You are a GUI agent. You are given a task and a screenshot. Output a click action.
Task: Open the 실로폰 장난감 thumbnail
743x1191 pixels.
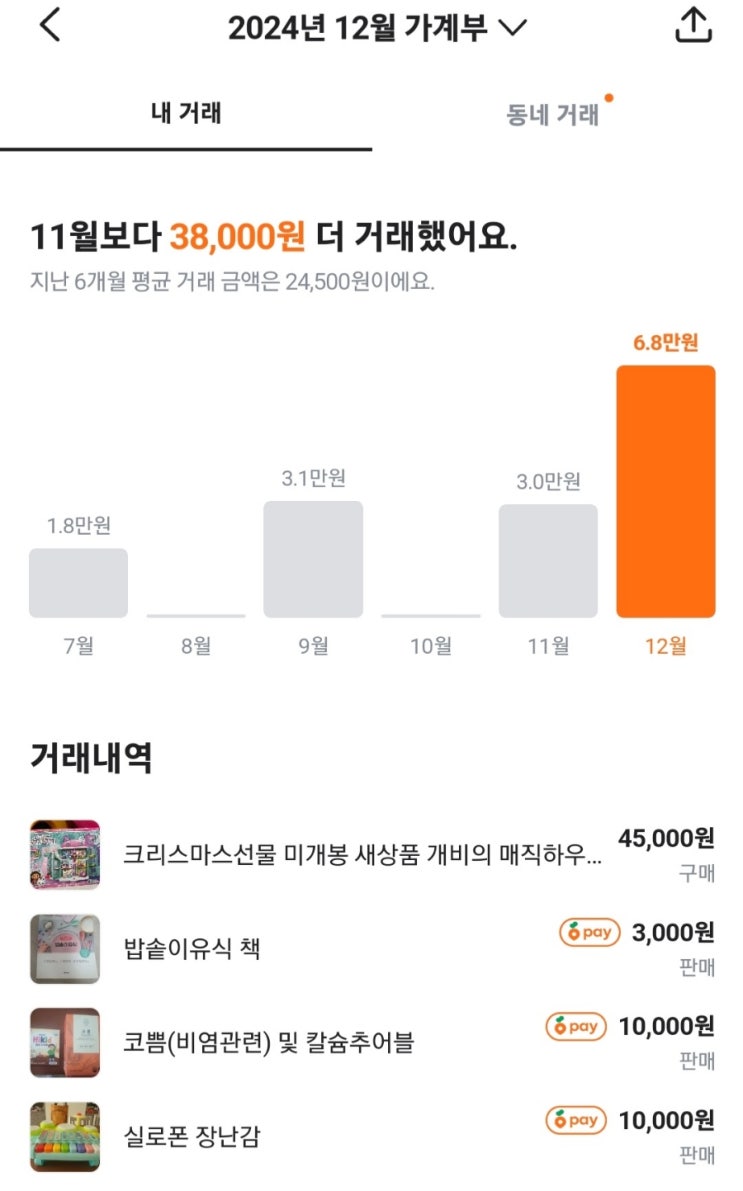click(x=65, y=1136)
